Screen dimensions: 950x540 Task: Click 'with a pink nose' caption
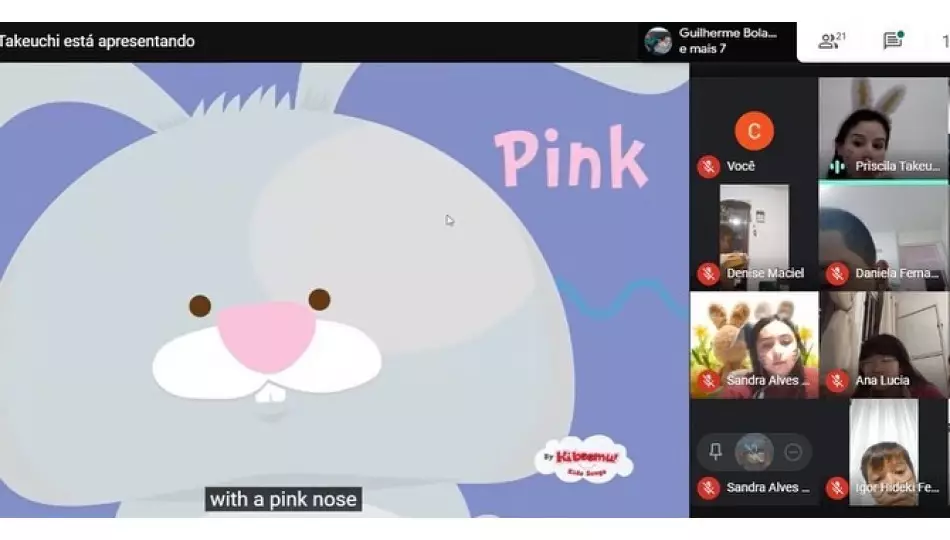pyautogui.click(x=283, y=499)
